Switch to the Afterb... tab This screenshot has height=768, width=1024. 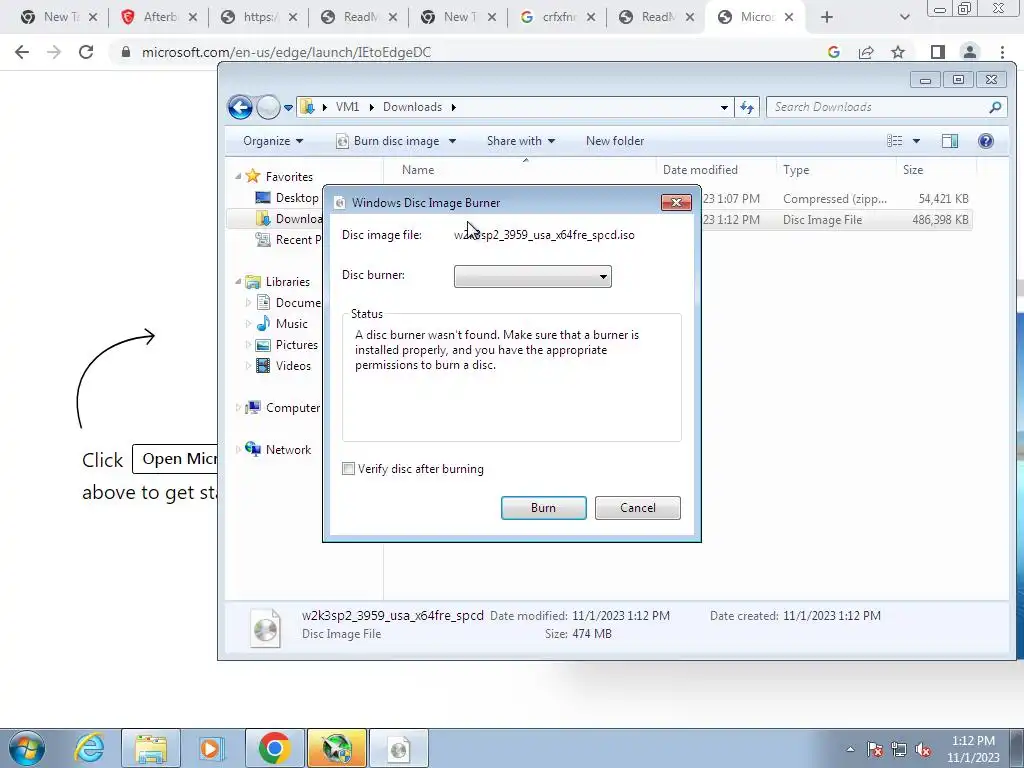160,17
